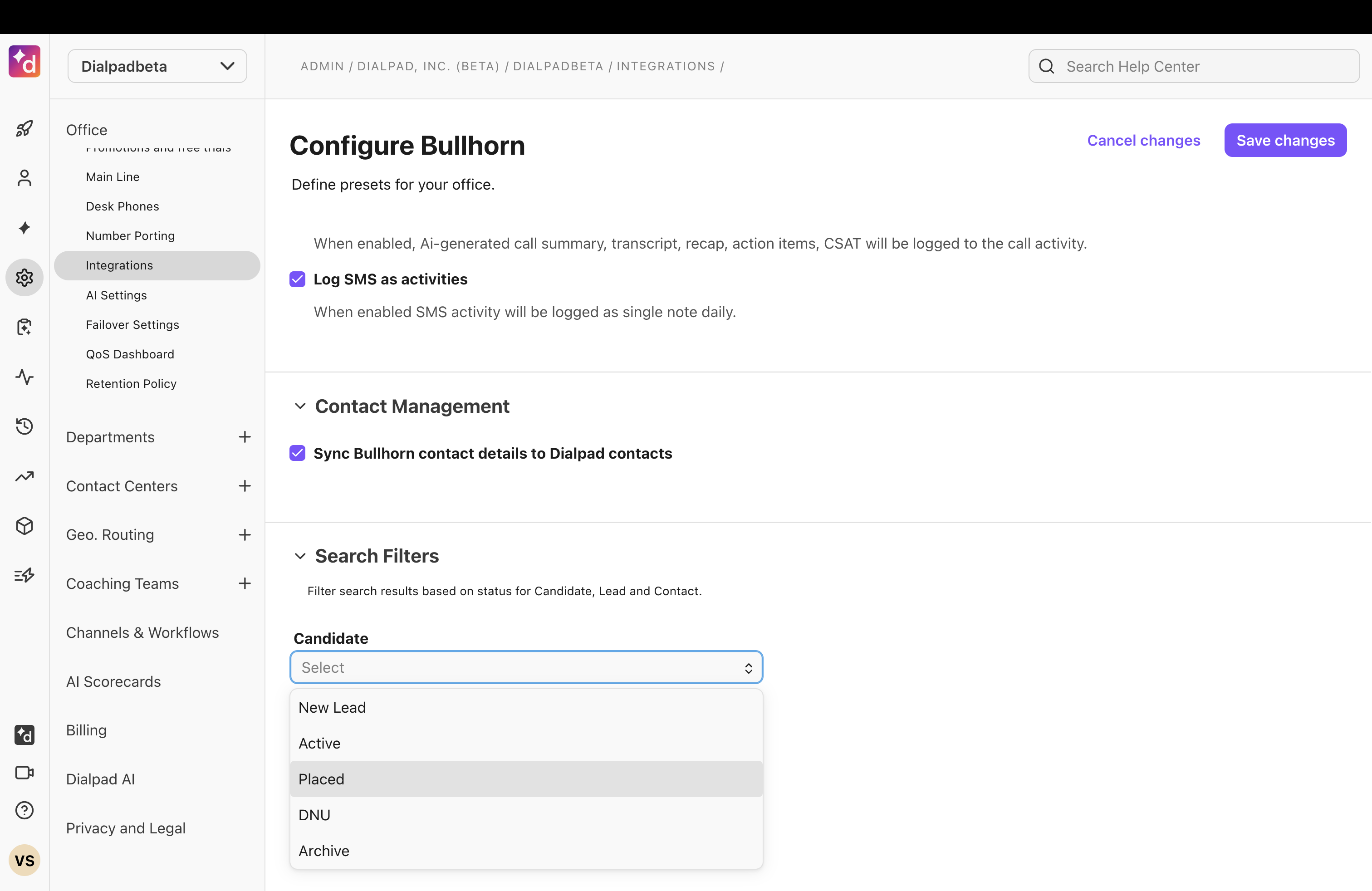Screen dimensions: 1372x891
Task: Open the activity pulse sidebar icon
Action: (24, 377)
